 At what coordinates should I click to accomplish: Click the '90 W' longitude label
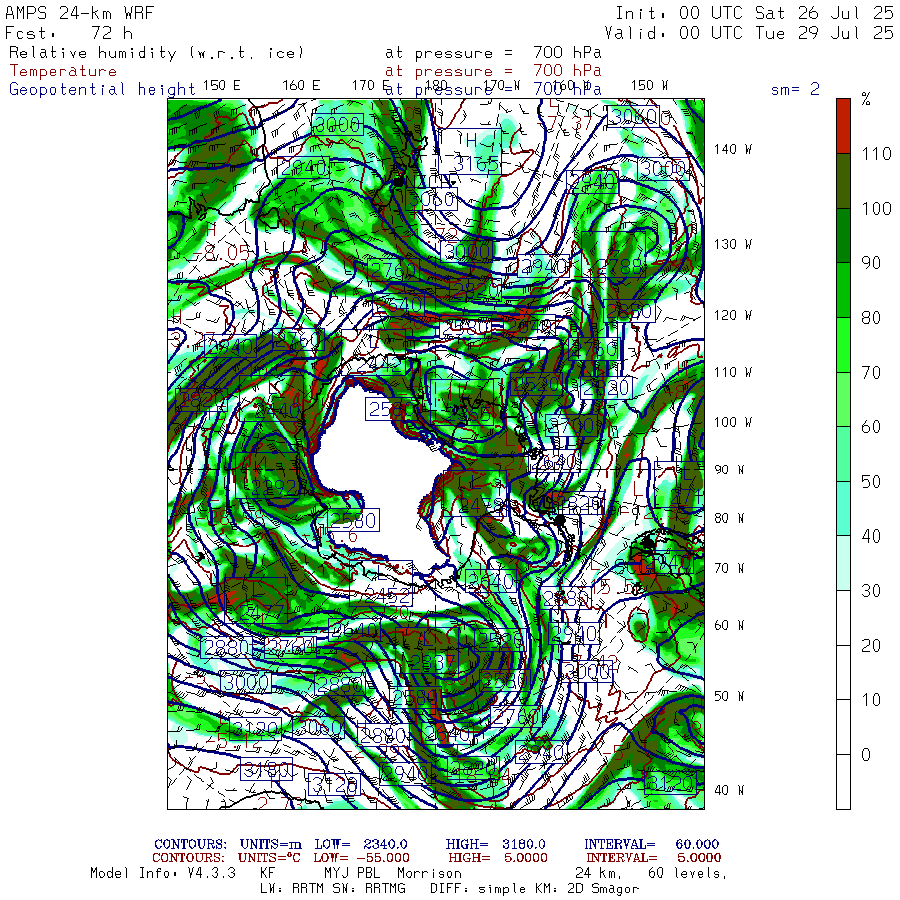point(729,470)
